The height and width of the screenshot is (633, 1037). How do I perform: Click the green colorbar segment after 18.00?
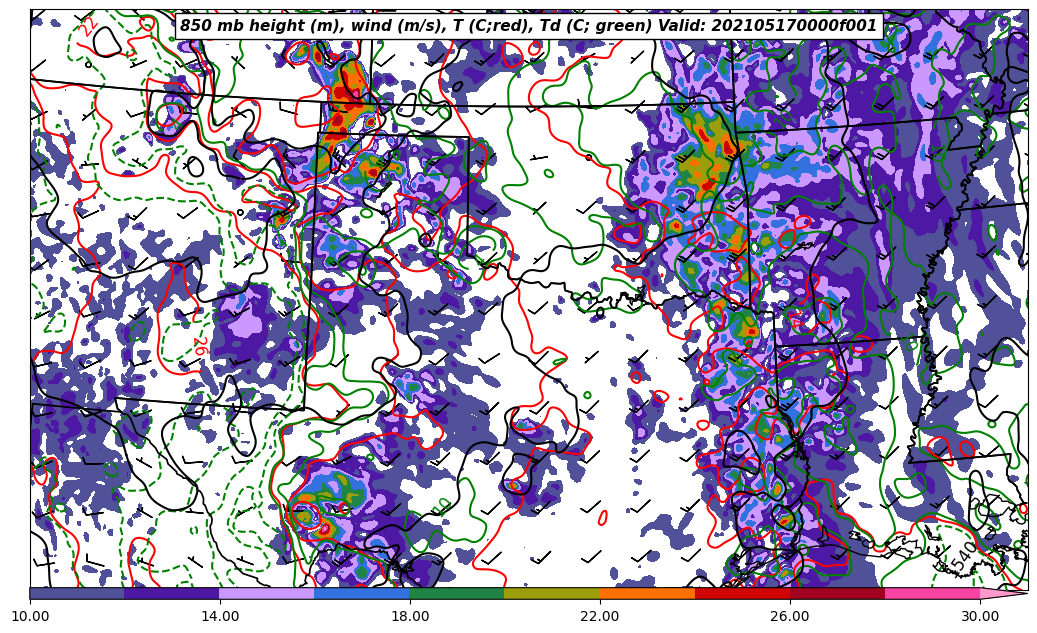(x=456, y=593)
